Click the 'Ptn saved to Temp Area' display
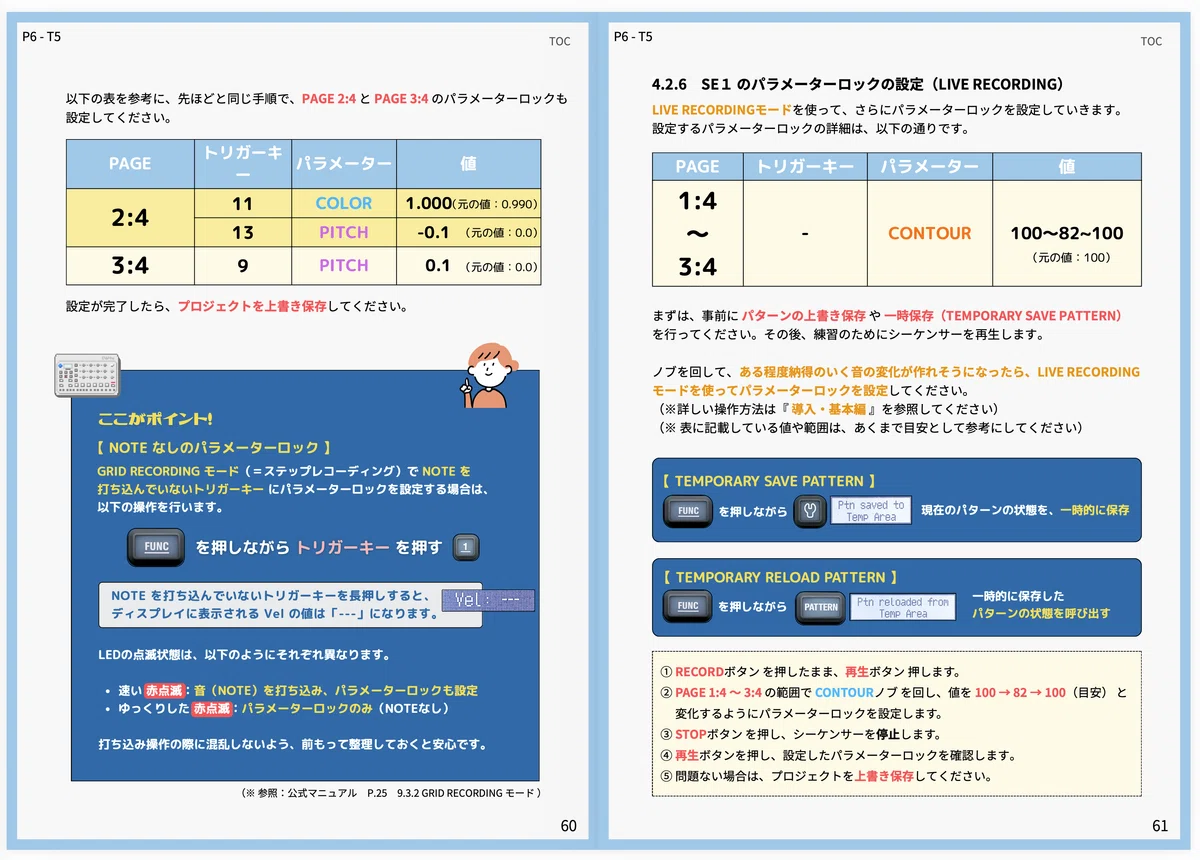The height and width of the screenshot is (860, 1200). click(x=871, y=511)
